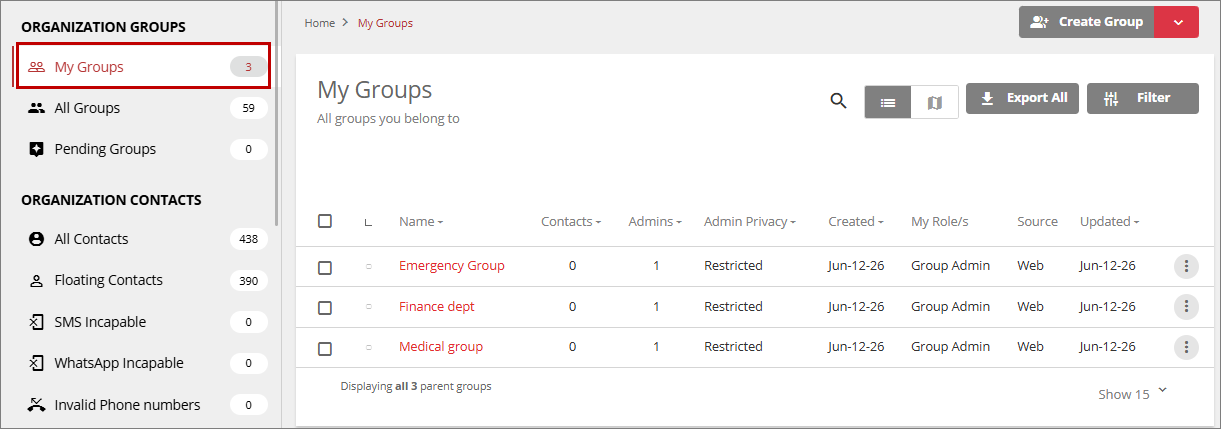Screen dimensions: 1221x429
Task: Click Floating Contacts count badge 390
Action: click(x=249, y=280)
